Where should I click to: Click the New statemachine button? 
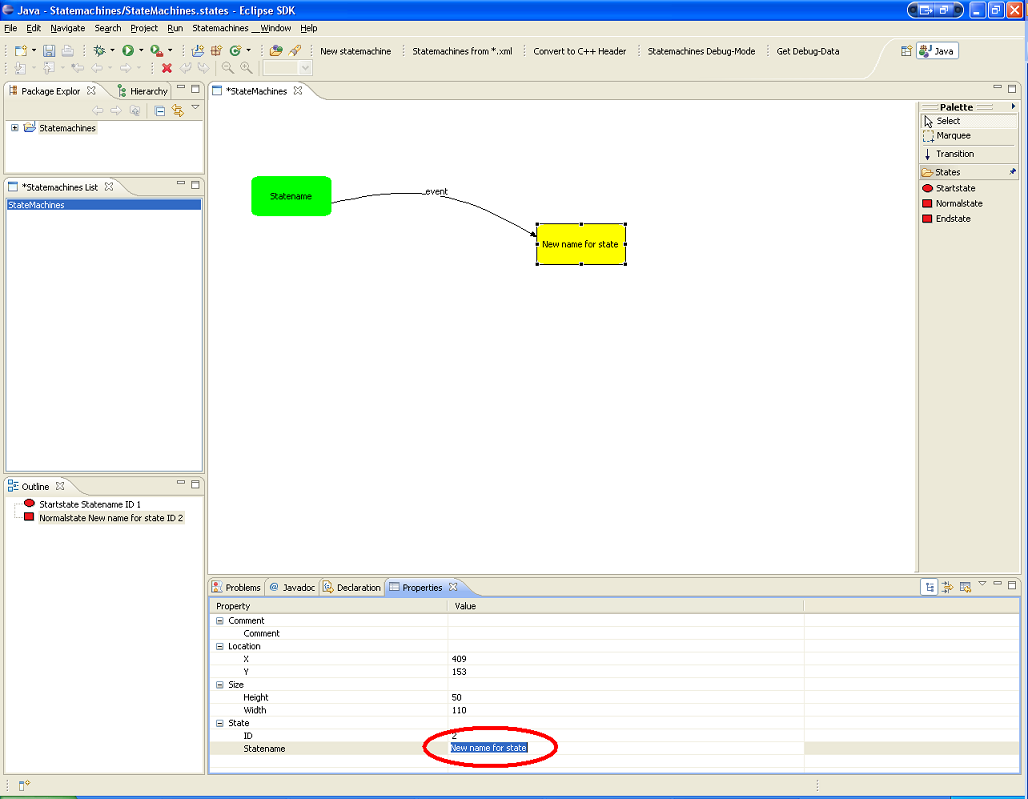click(x=355, y=51)
